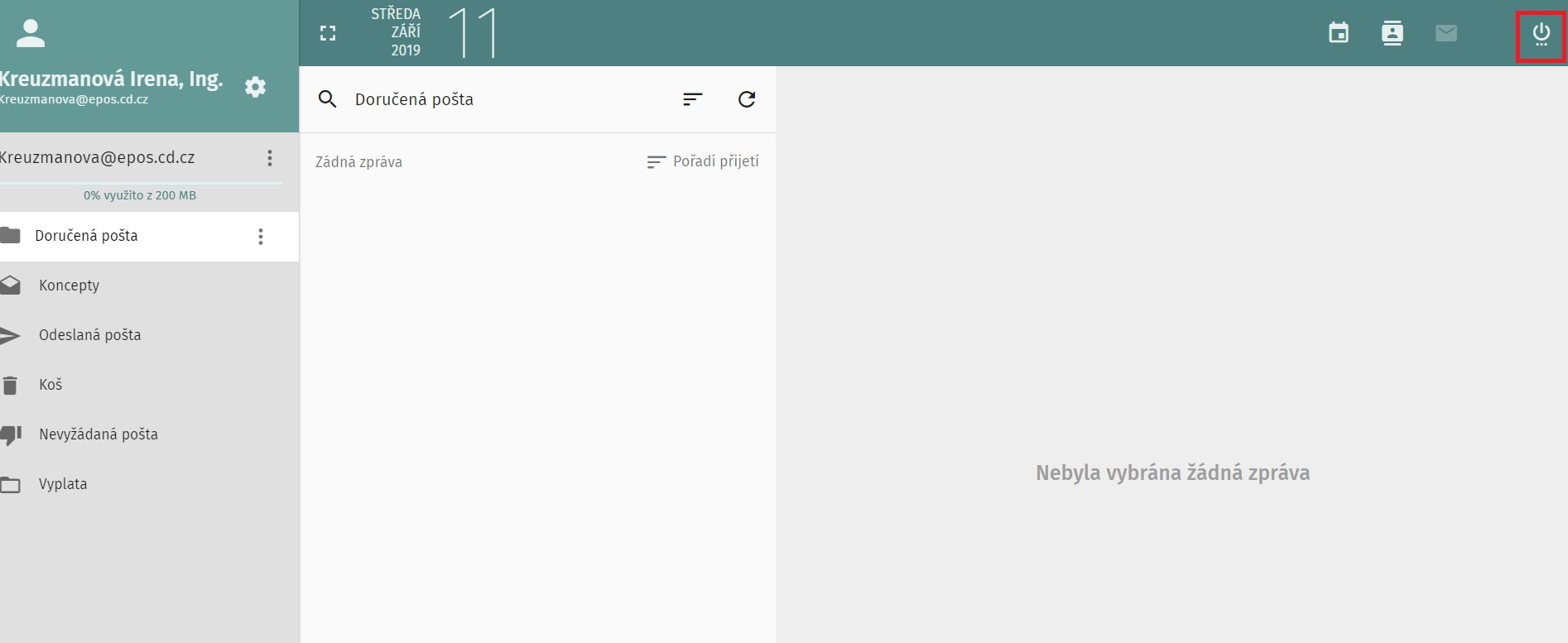1568x643 pixels.
Task: Open the calendar module icon
Action: pyautogui.click(x=1339, y=33)
